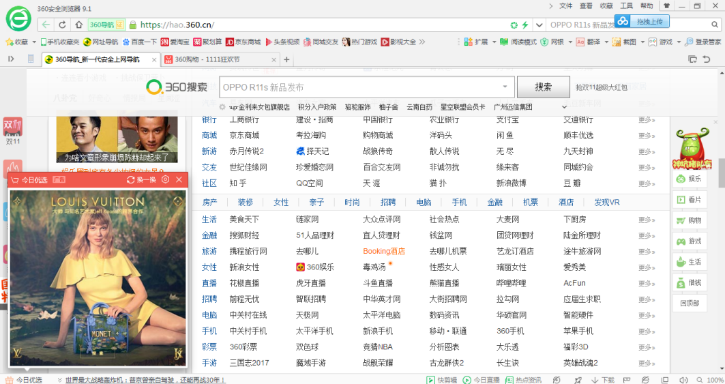Screen dimensions: 725x384
Task: Close the 360购物 tab
Action: (274, 59)
